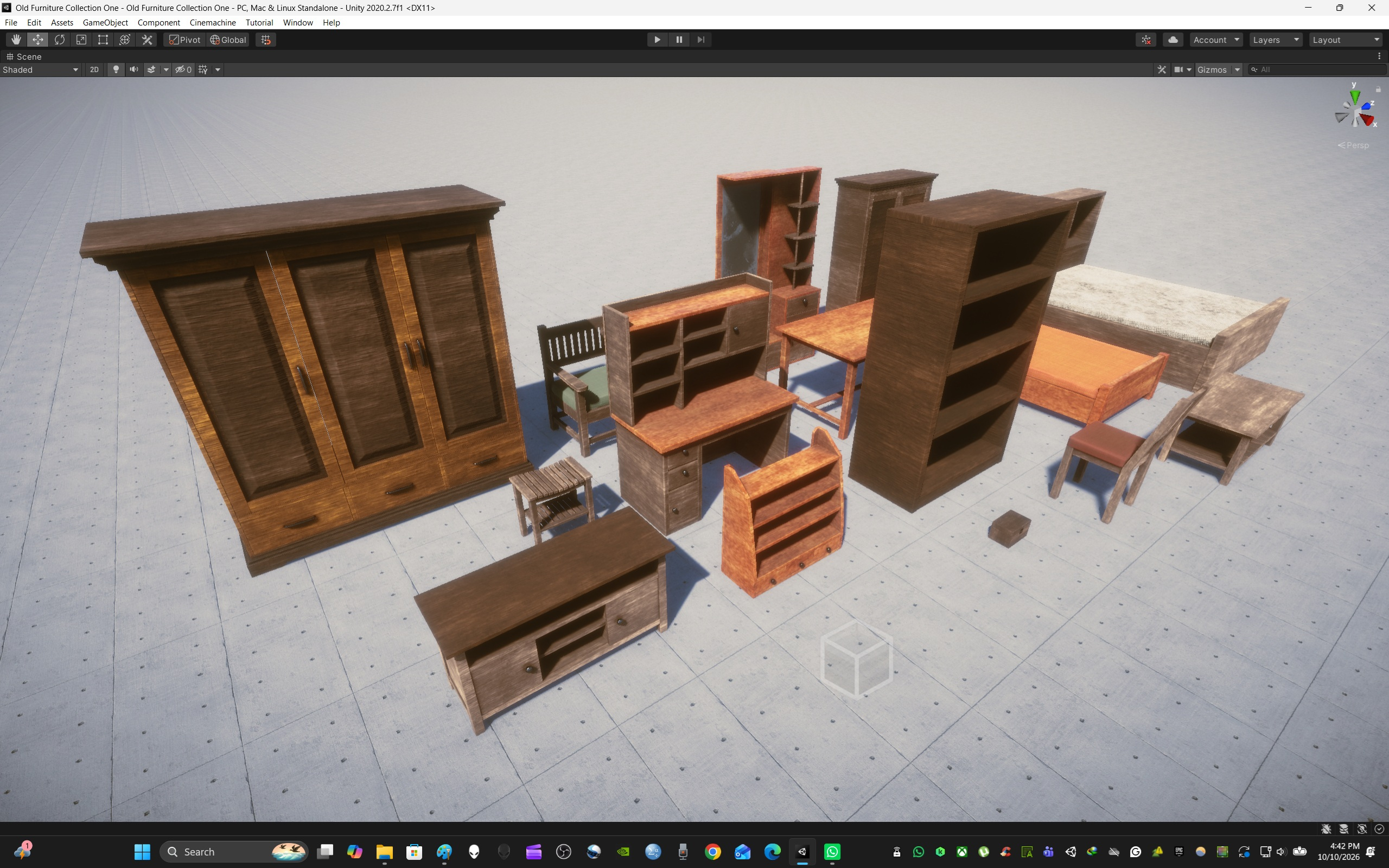Open the Layers dropdown
The image size is (1389, 868).
1276,40
